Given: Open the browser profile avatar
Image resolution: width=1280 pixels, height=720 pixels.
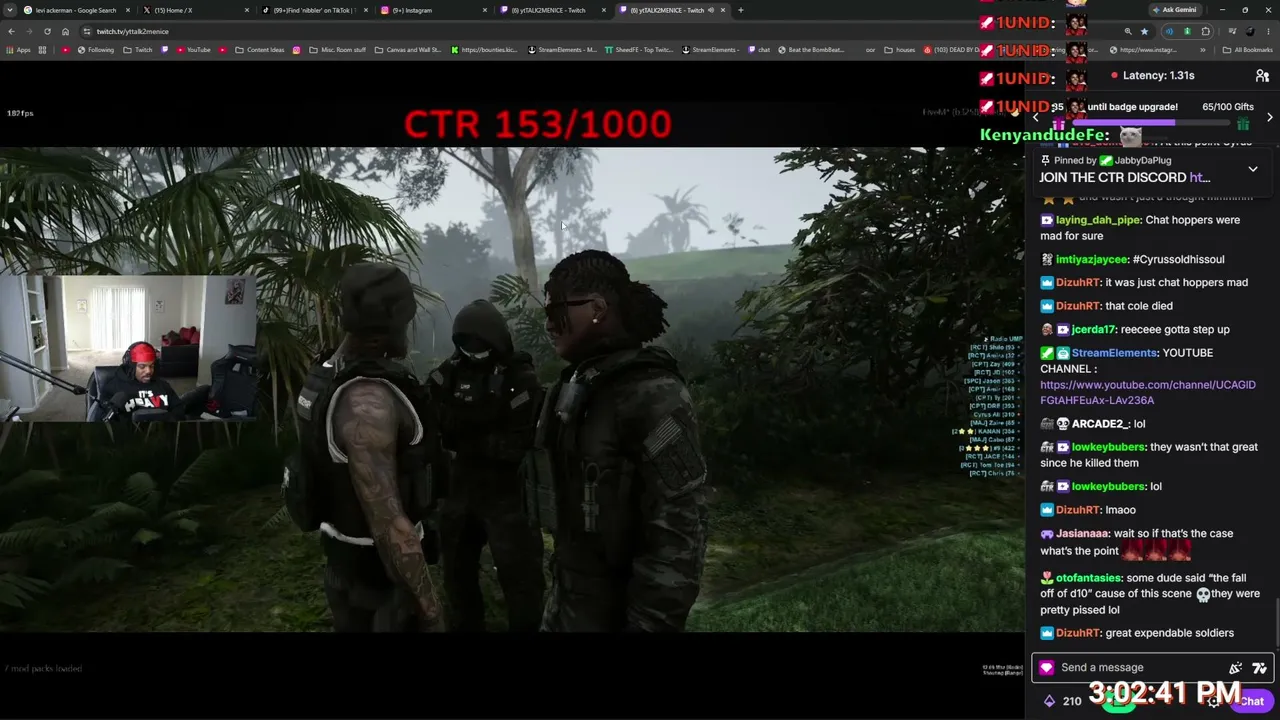Looking at the screenshot, I should point(1248,31).
